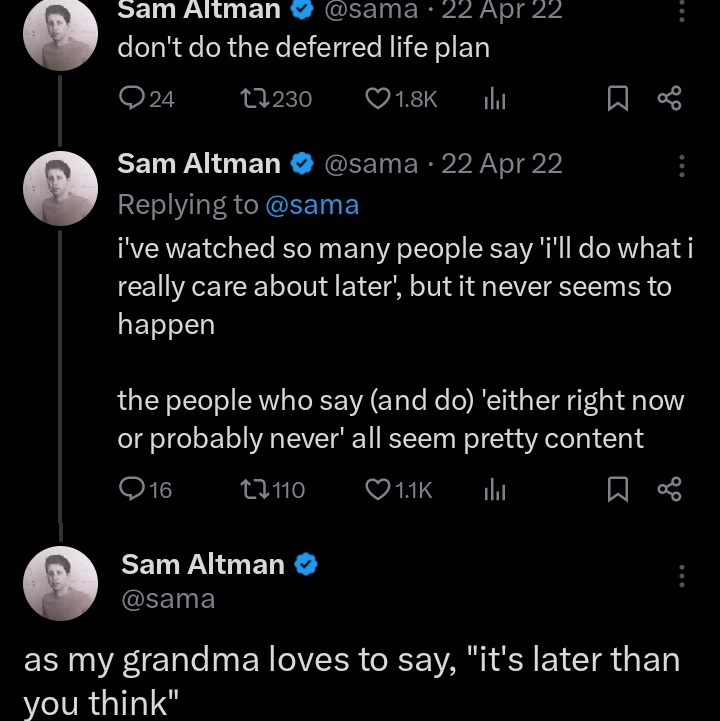Bookmark the 'either right now' tweet
Screen dimensions: 720x721
618,489
